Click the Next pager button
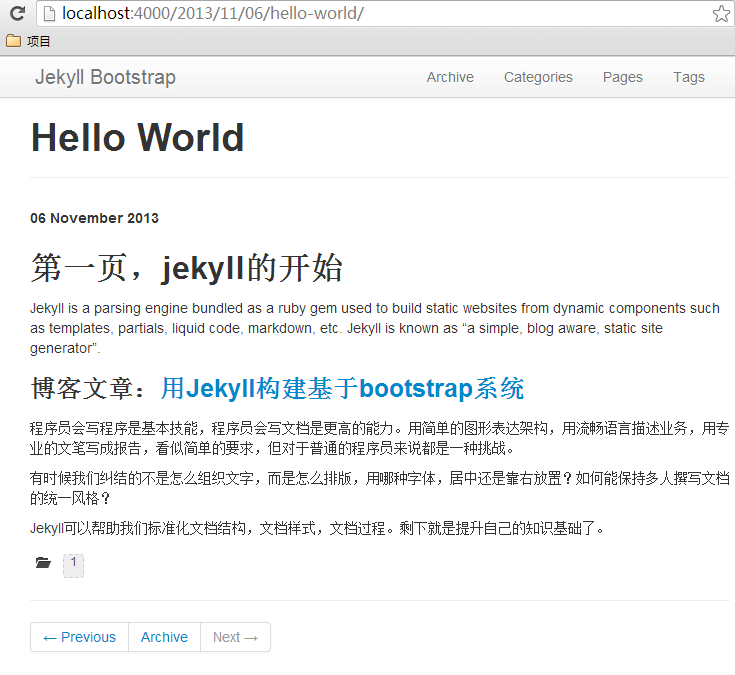Viewport: 735px width, 675px height. point(235,637)
